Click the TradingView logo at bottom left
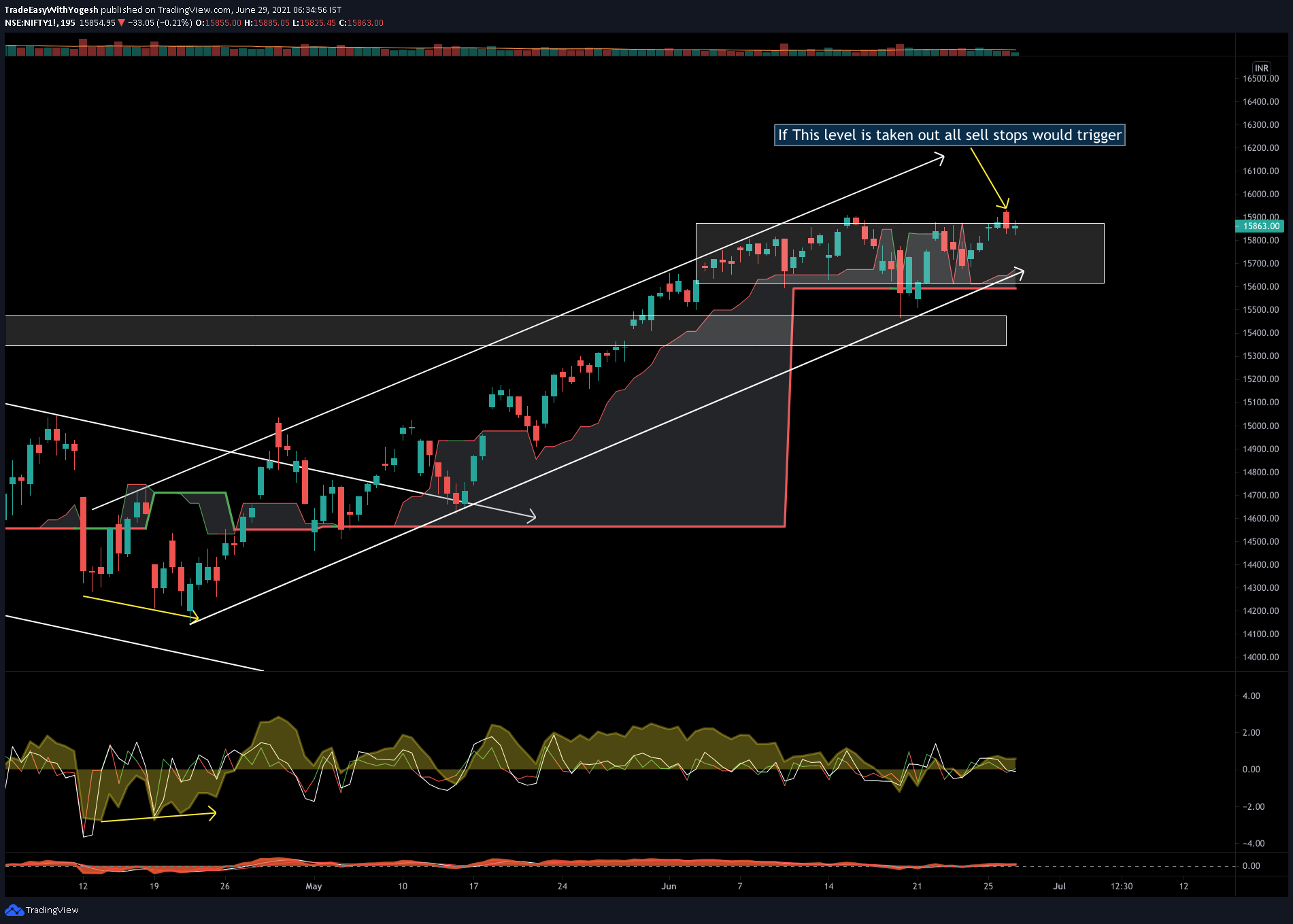Screen dimensions: 1293x924 pyautogui.click(x=41, y=910)
